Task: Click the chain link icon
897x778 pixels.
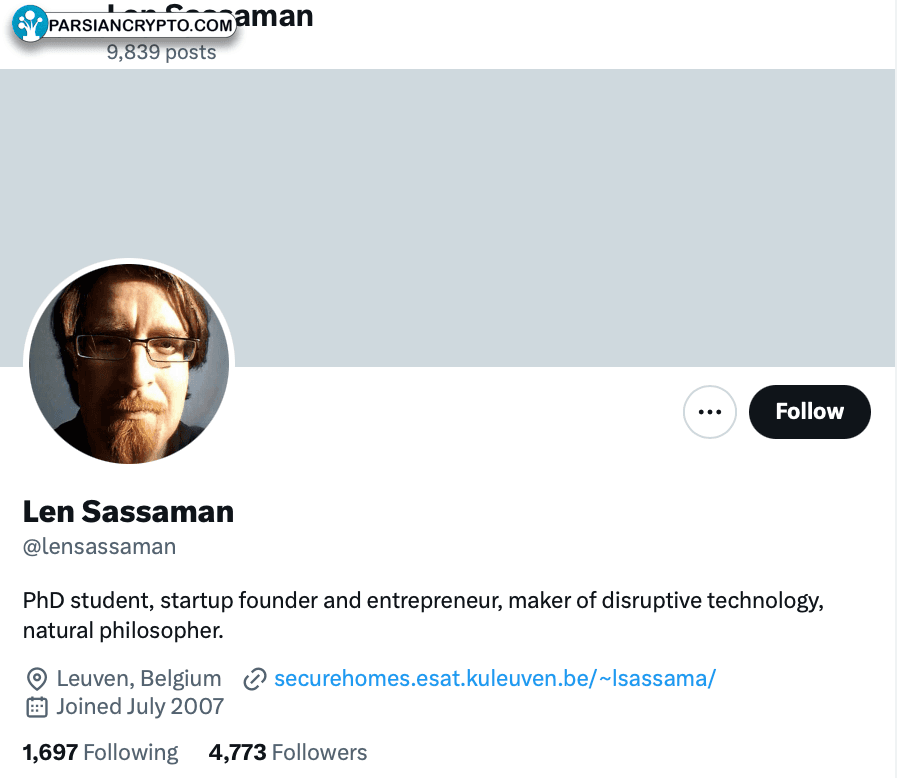Action: [x=255, y=679]
